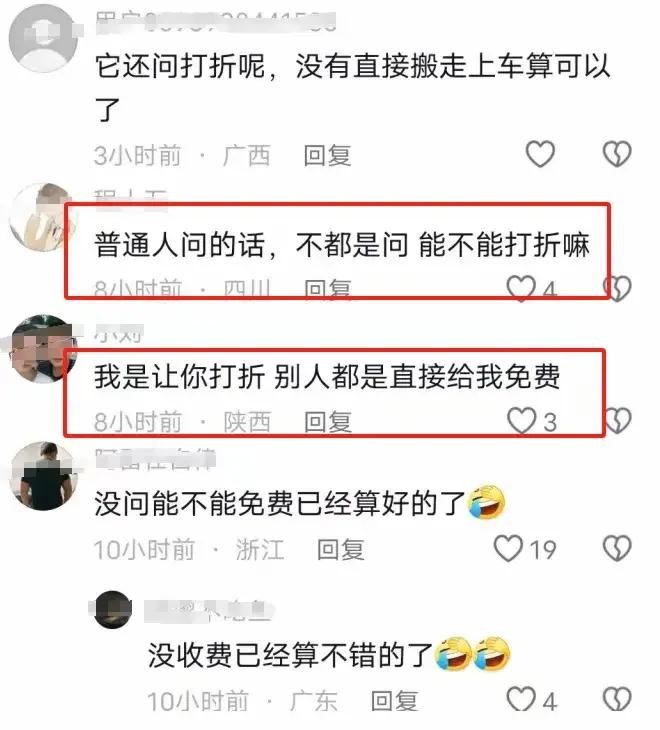Open the dark avatar of the Guangdong replier
The width and height of the screenshot is (660, 730).
pos(112,609)
